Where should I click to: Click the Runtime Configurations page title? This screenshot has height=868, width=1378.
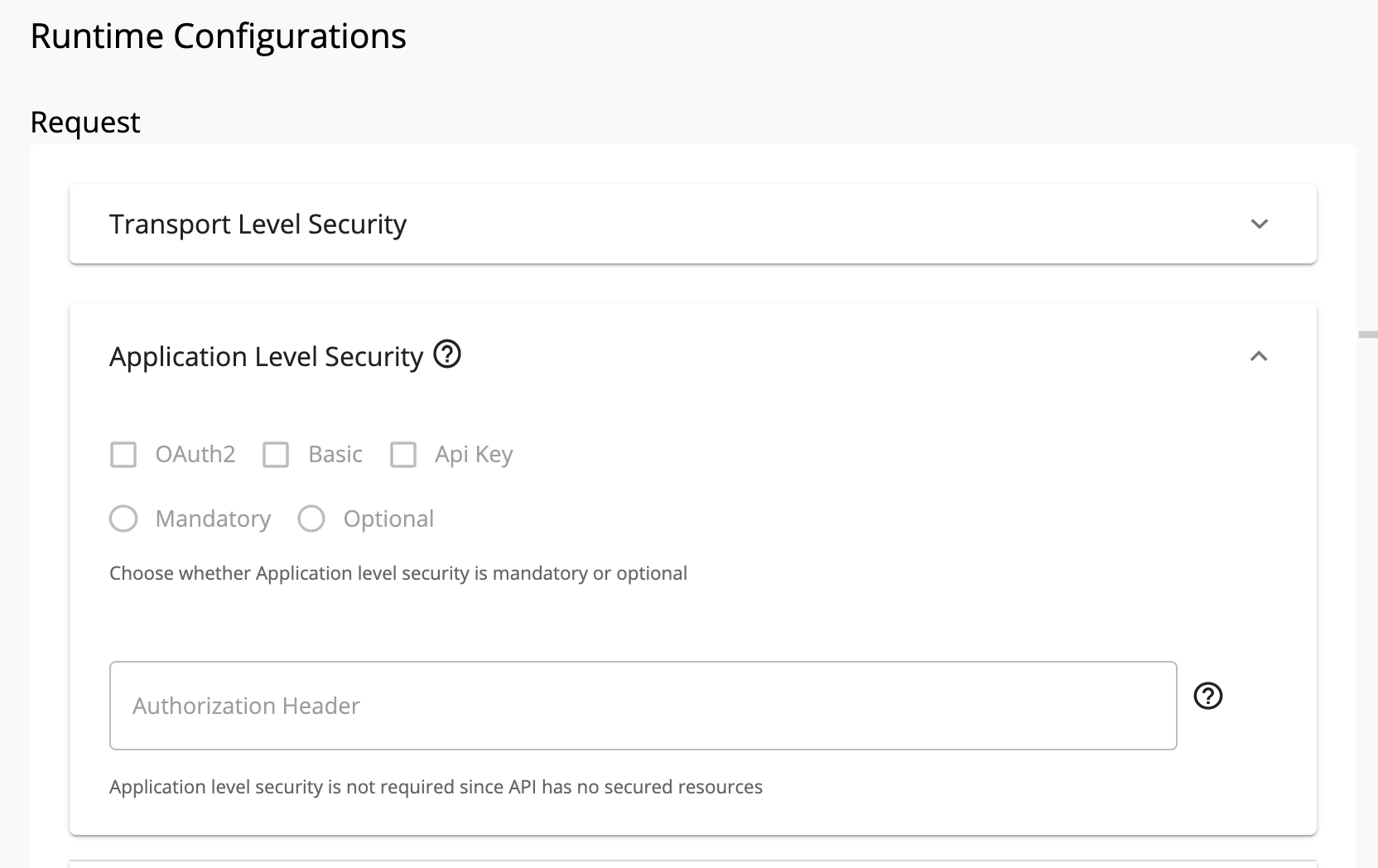218,35
